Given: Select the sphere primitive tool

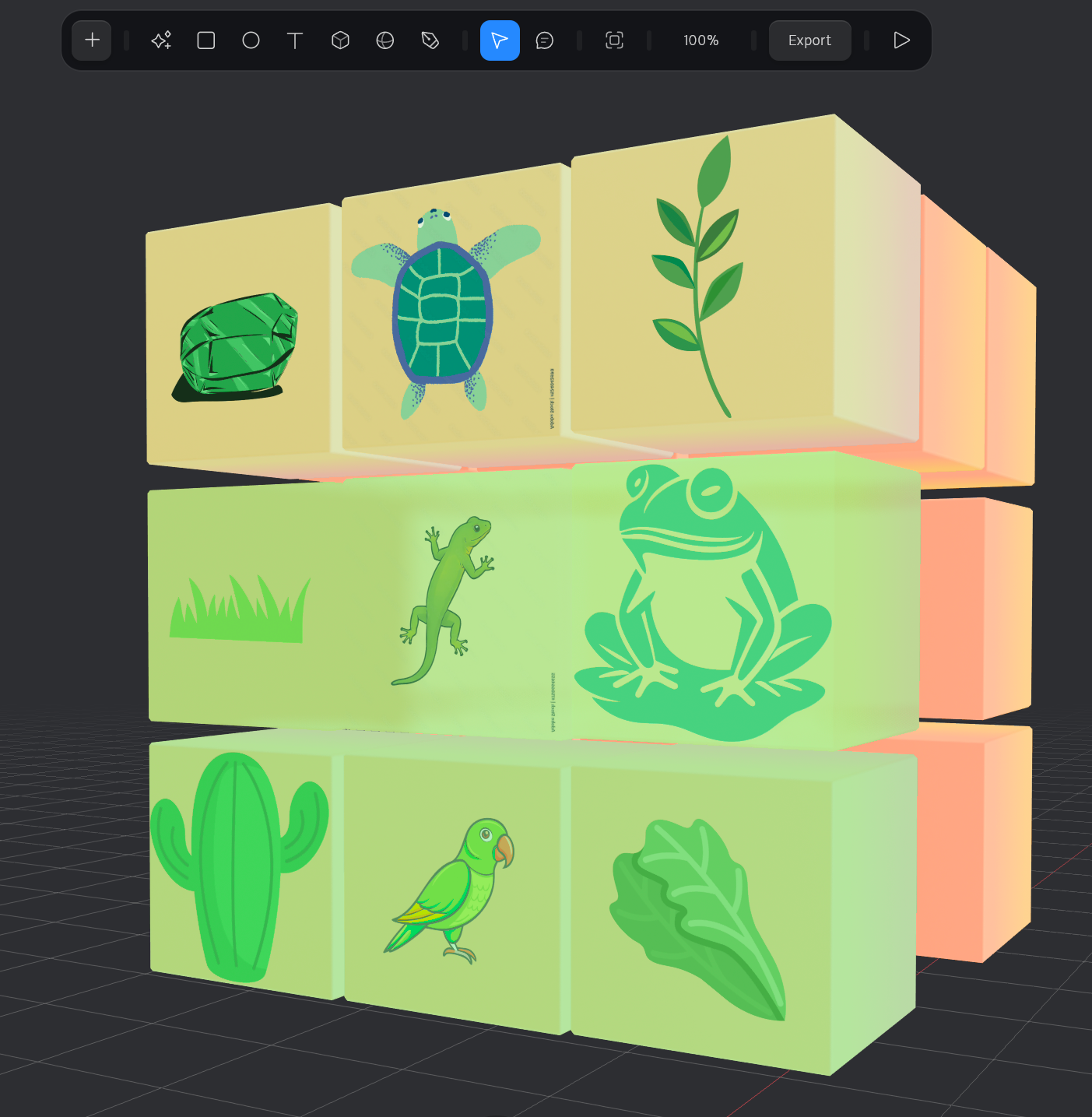Looking at the screenshot, I should click(385, 40).
